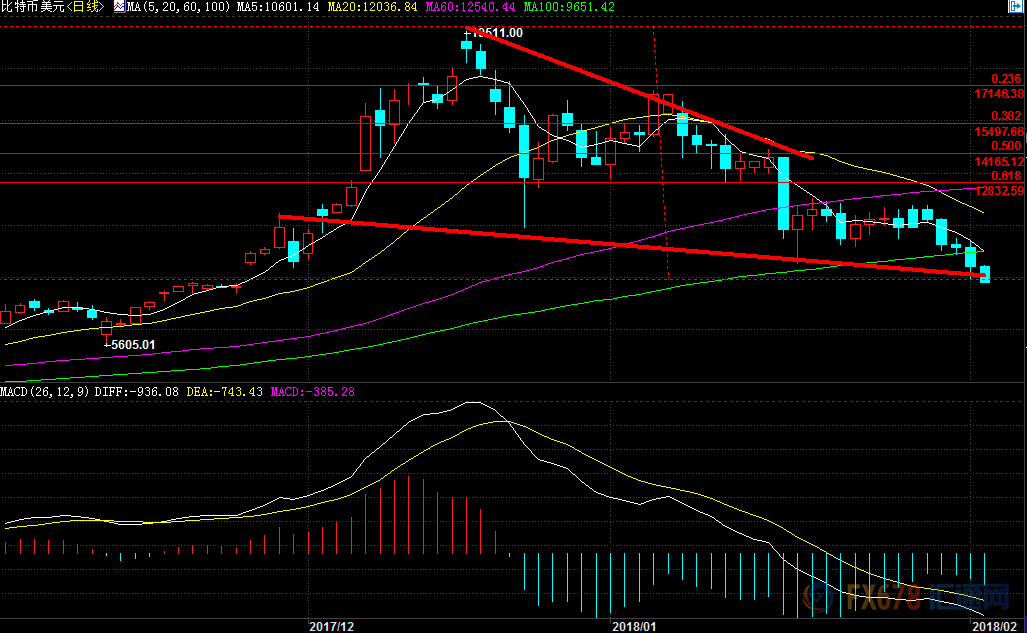Click the 14165.12 price label
This screenshot has height=633, width=1027.
999,162
